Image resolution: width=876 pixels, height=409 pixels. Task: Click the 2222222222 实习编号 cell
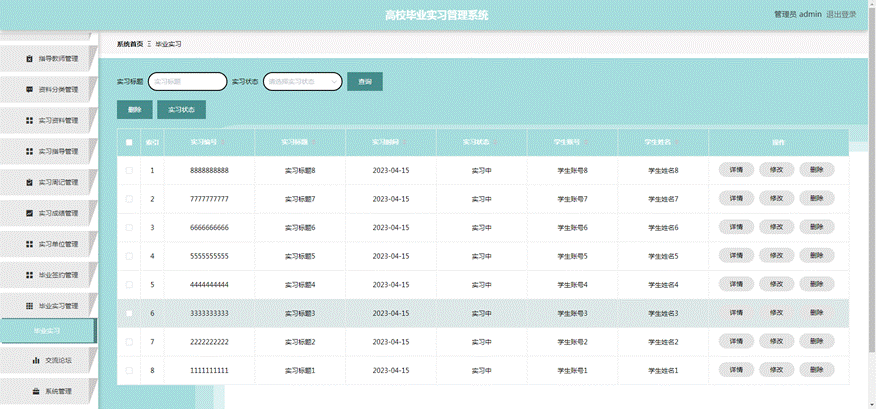pos(210,341)
